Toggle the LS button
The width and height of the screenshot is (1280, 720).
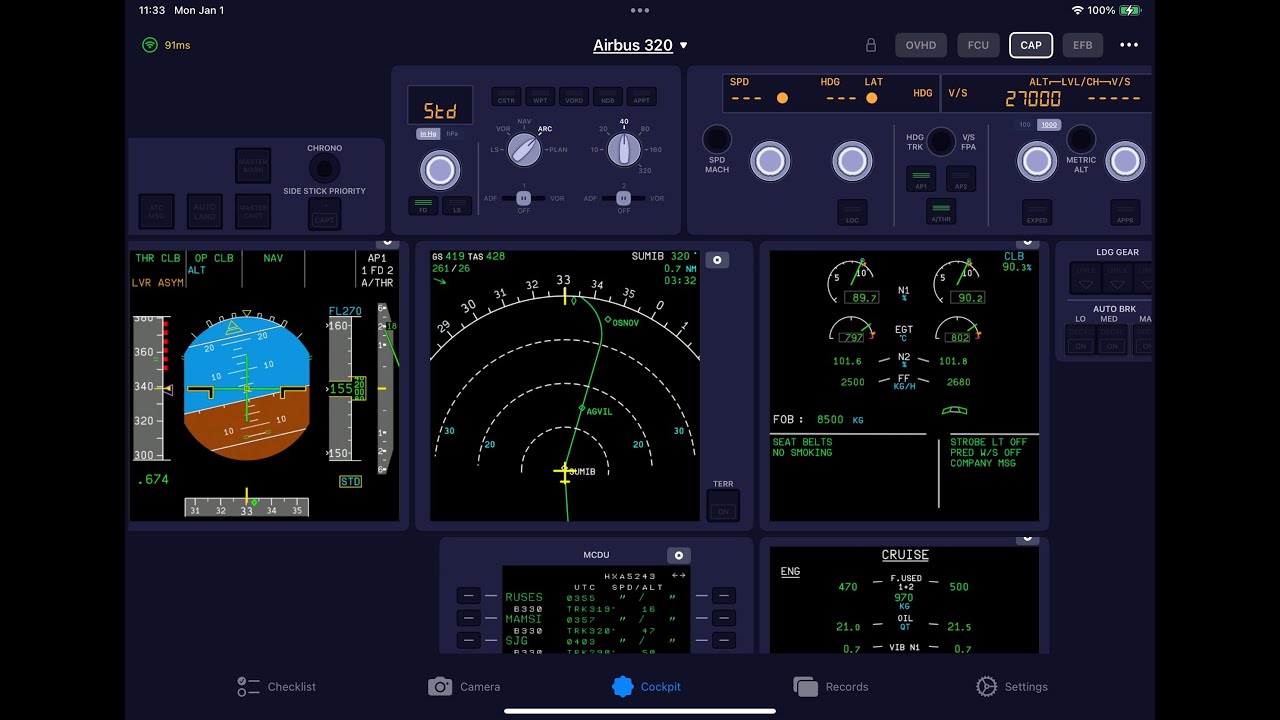457,205
